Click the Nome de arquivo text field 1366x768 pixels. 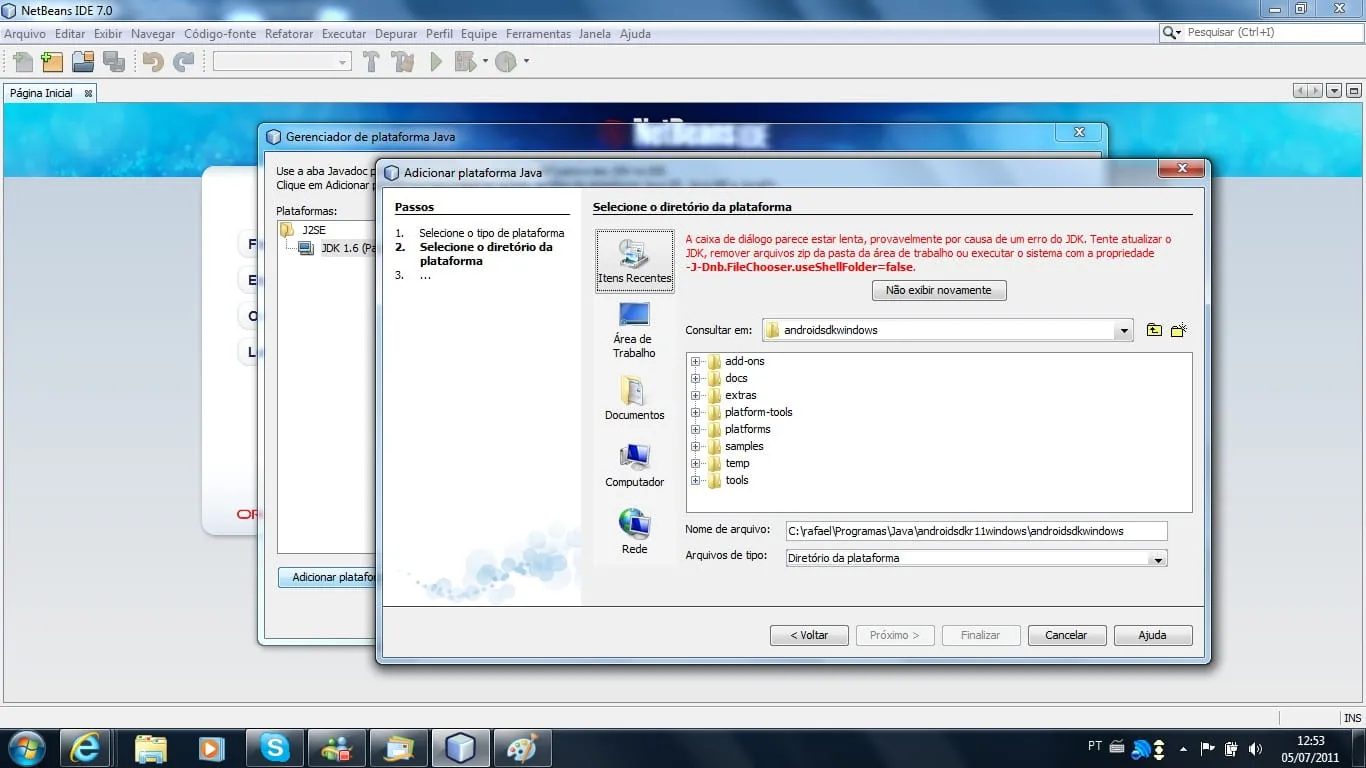(x=975, y=531)
